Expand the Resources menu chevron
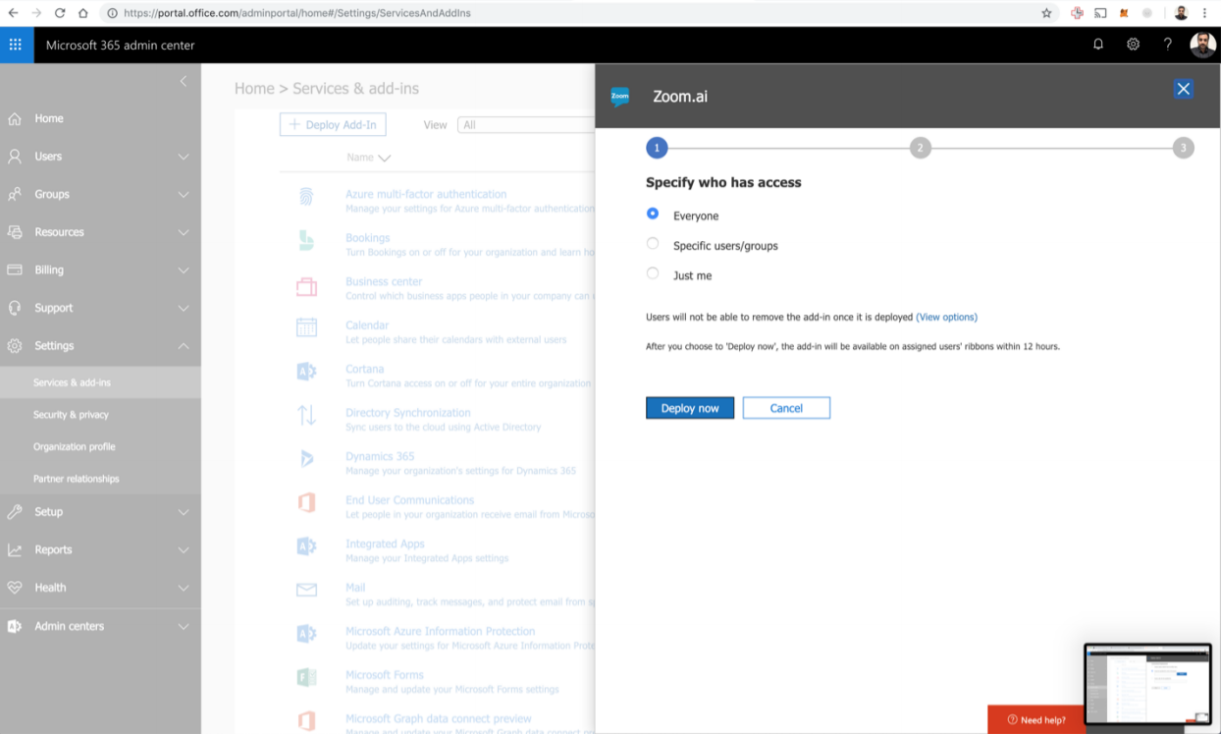This screenshot has height=734, width=1224. click(183, 233)
